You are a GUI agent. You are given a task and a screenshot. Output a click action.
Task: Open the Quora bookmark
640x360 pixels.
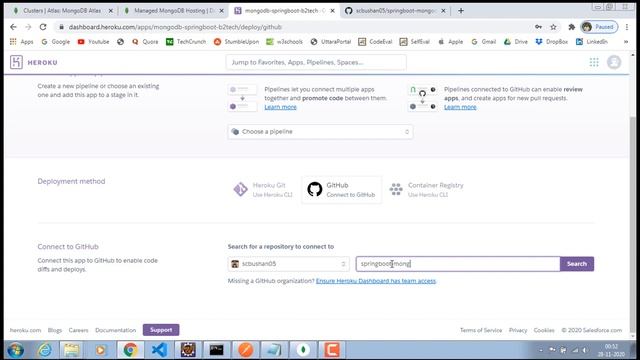tap(145, 42)
